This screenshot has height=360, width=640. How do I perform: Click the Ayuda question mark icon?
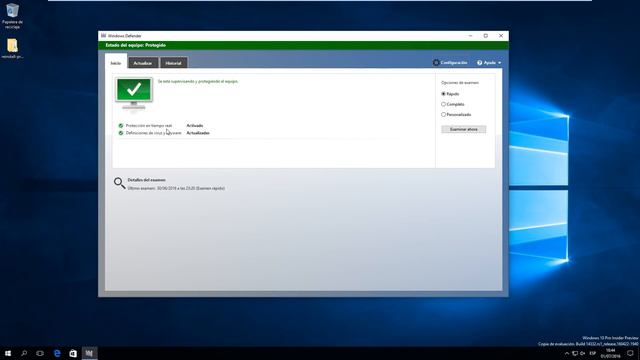480,63
